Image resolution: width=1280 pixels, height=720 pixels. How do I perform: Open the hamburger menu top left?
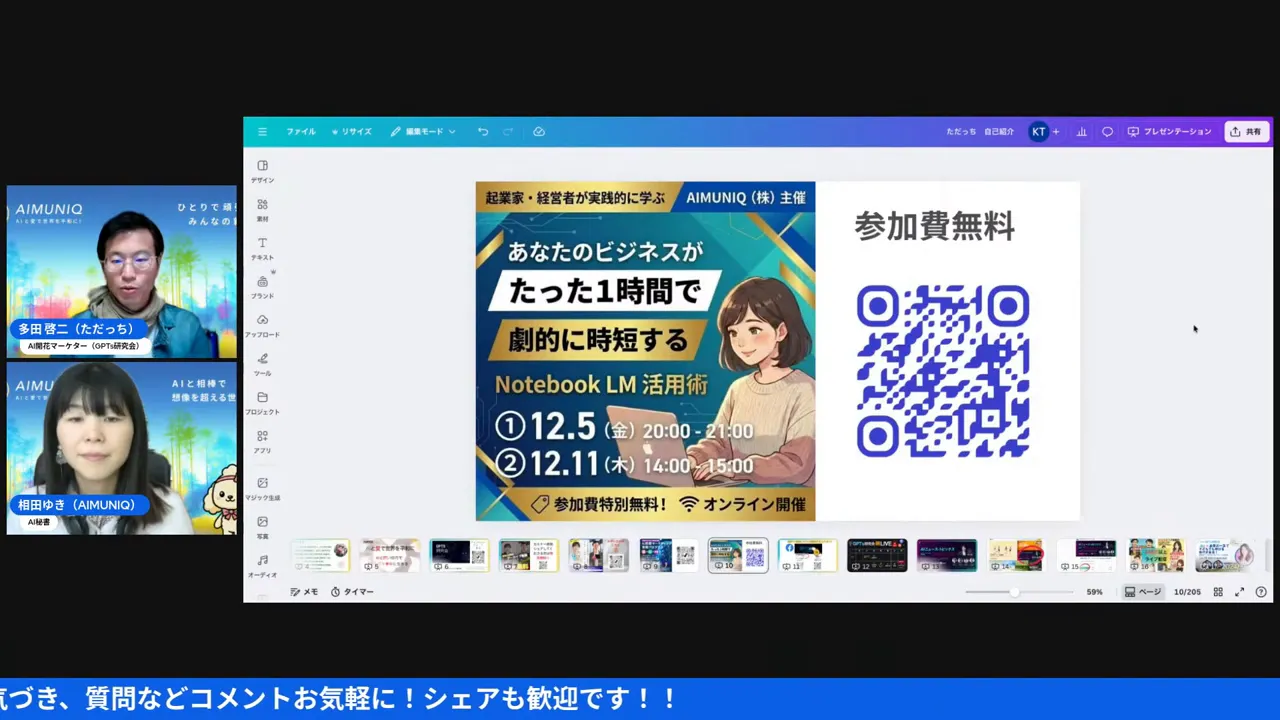click(262, 131)
